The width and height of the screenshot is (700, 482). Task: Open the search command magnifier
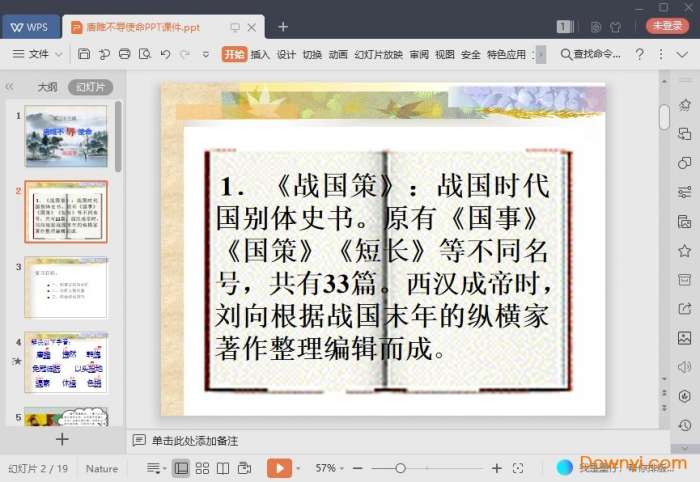[566, 54]
